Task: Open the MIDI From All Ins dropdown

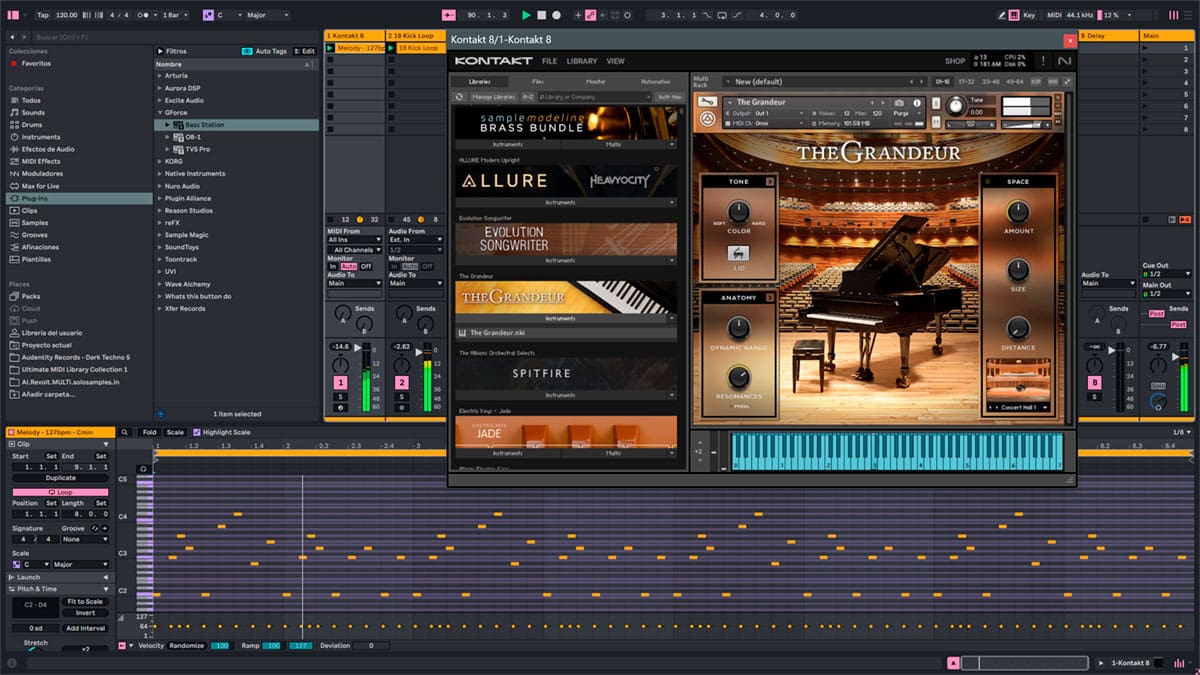Action: pos(355,240)
